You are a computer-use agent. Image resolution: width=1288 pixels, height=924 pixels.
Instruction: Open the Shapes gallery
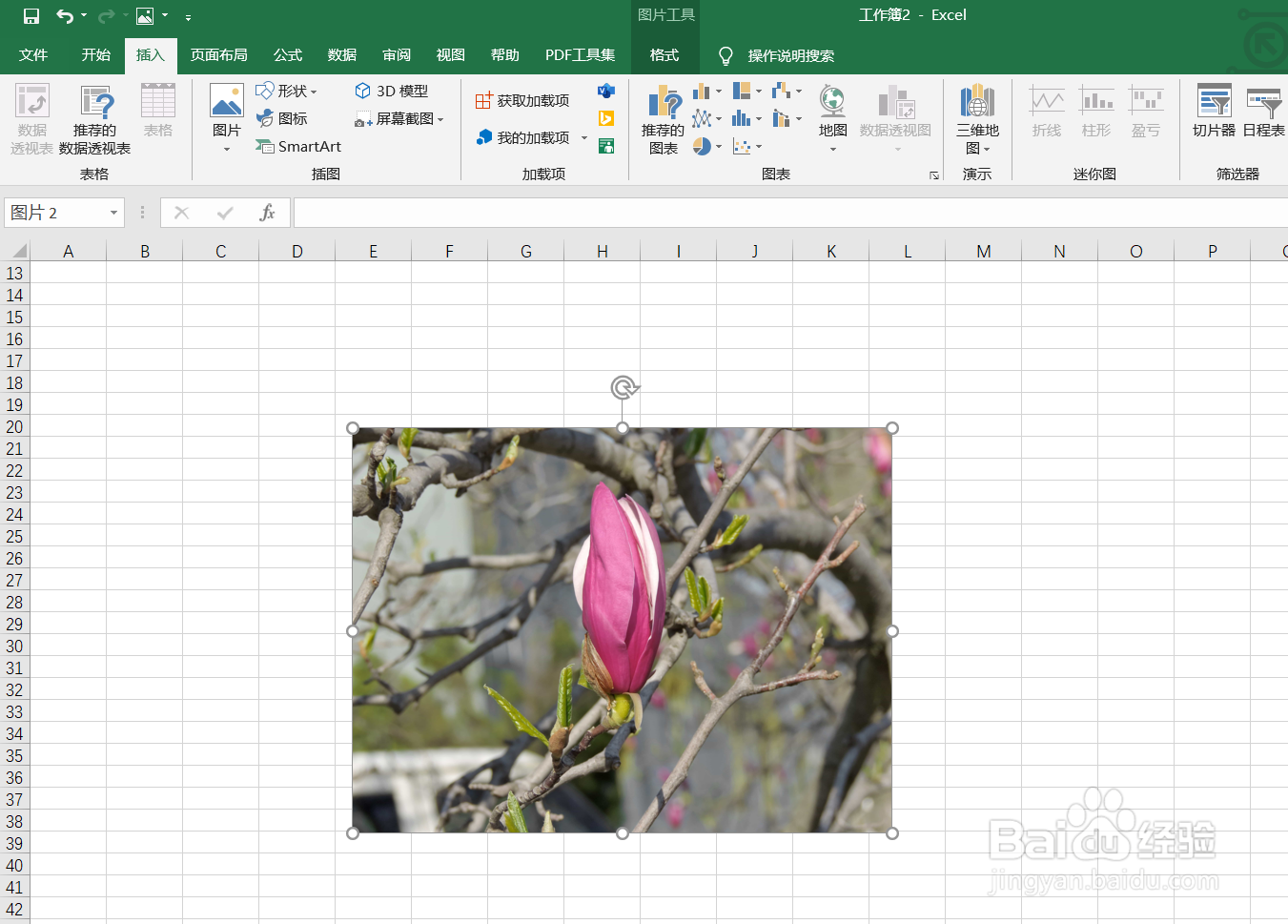[286, 91]
